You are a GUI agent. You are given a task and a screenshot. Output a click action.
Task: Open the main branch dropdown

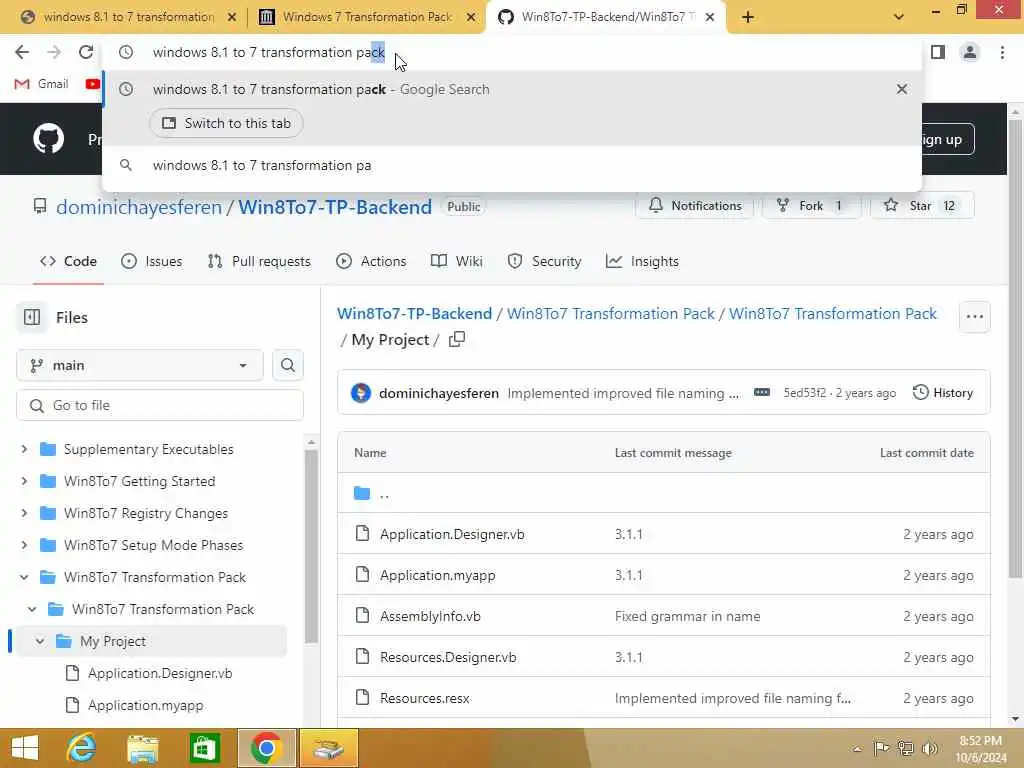pyautogui.click(x=139, y=365)
